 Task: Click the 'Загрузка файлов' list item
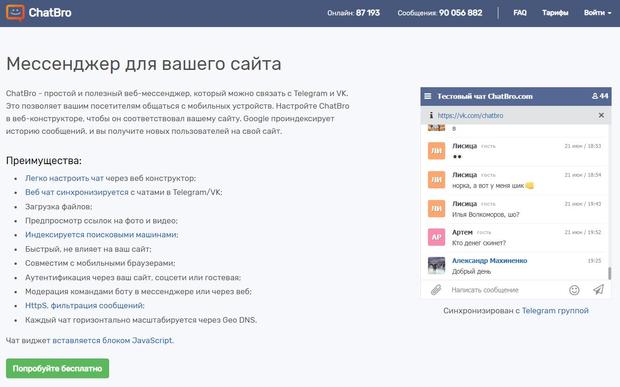click(59, 206)
